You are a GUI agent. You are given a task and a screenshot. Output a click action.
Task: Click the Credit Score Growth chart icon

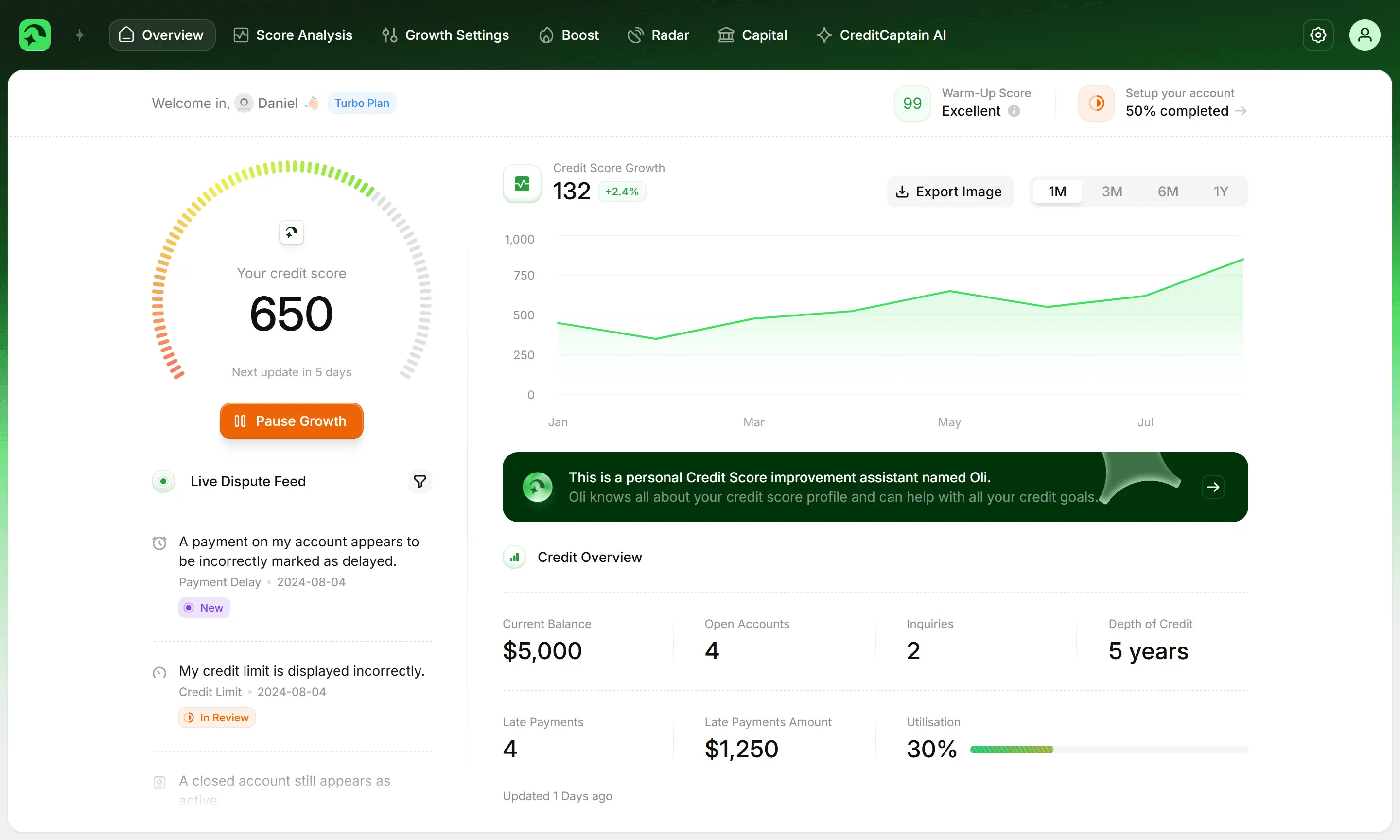pos(522,183)
